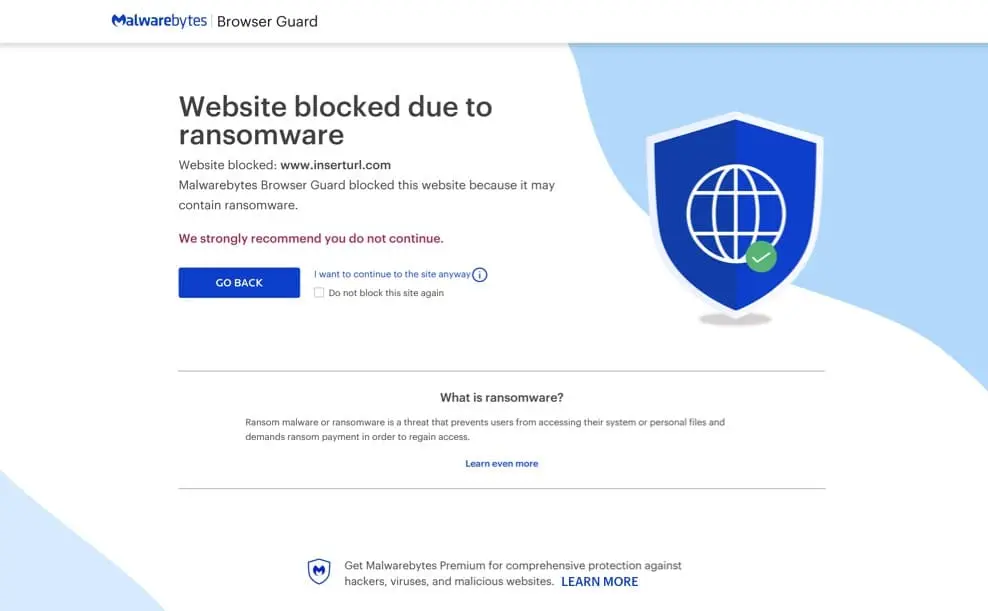Image resolution: width=988 pixels, height=611 pixels.
Task: Click the white globe icon inside shield
Action: 735,214
